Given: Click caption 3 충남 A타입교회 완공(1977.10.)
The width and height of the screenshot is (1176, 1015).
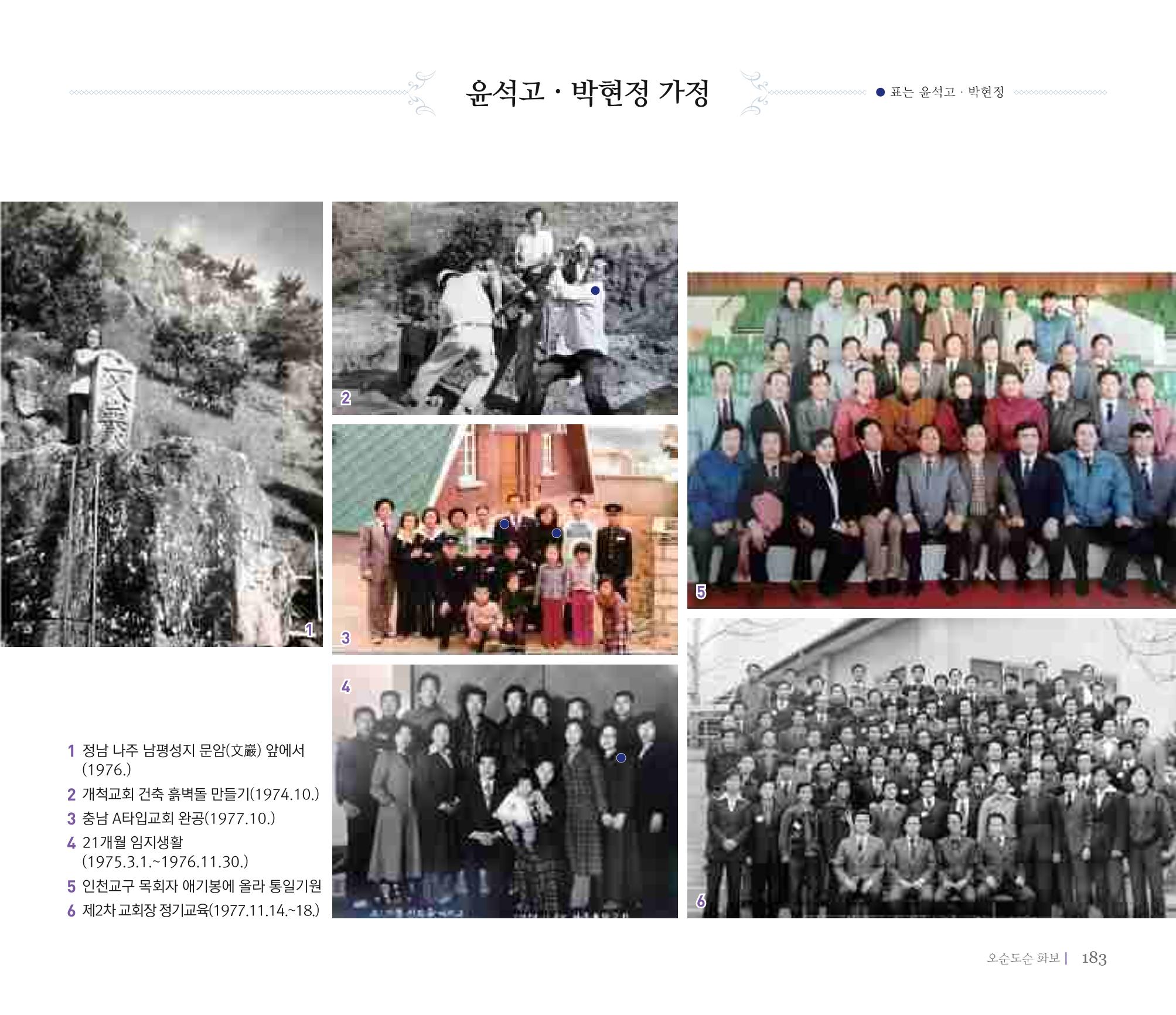Looking at the screenshot, I should click(179, 819).
